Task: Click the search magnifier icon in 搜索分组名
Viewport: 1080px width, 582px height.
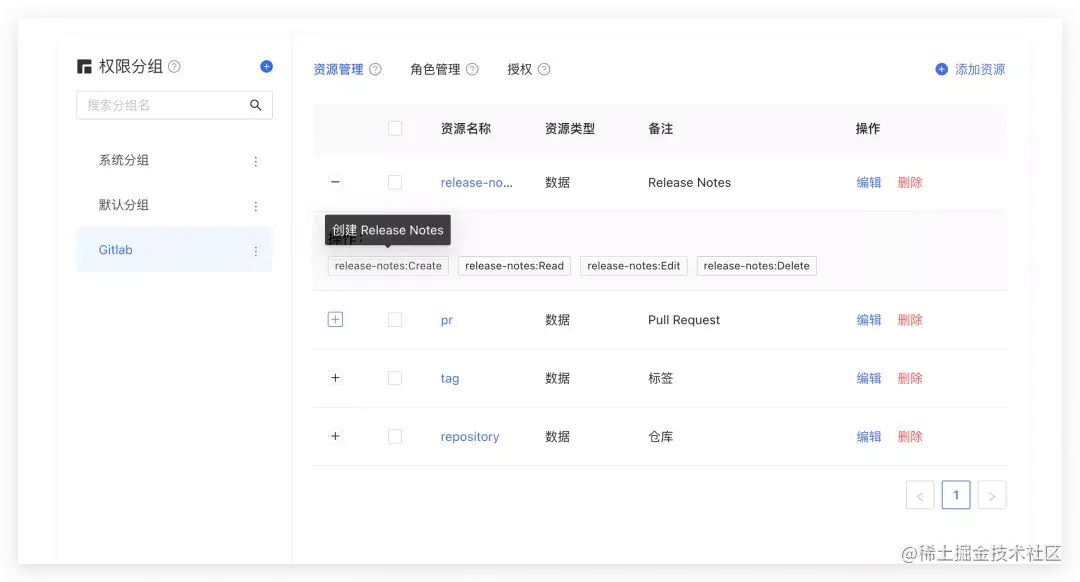Action: pyautogui.click(x=256, y=105)
